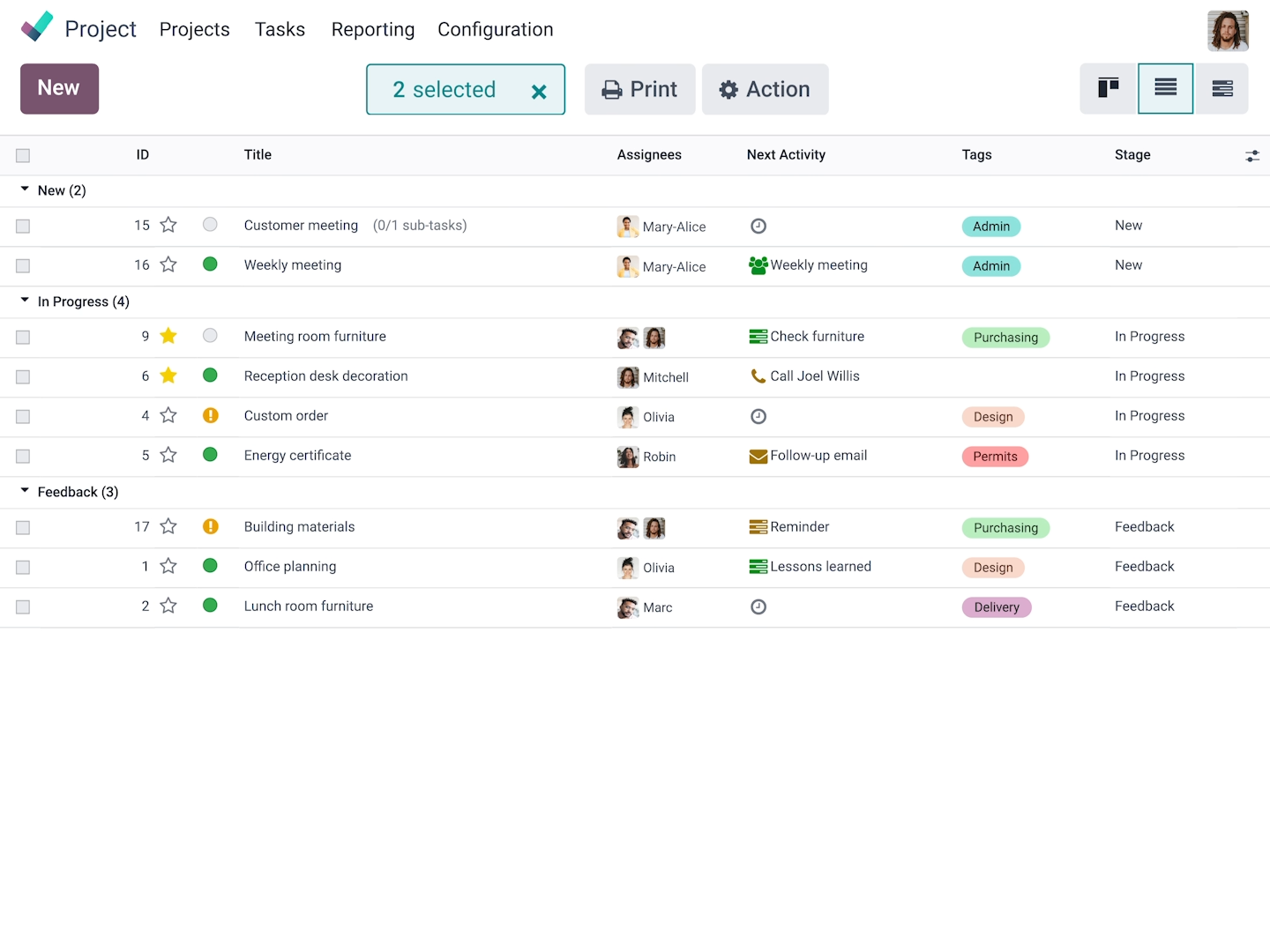The height and width of the screenshot is (952, 1270).
Task: Open the user avatar menu
Action: pyautogui.click(x=1228, y=31)
